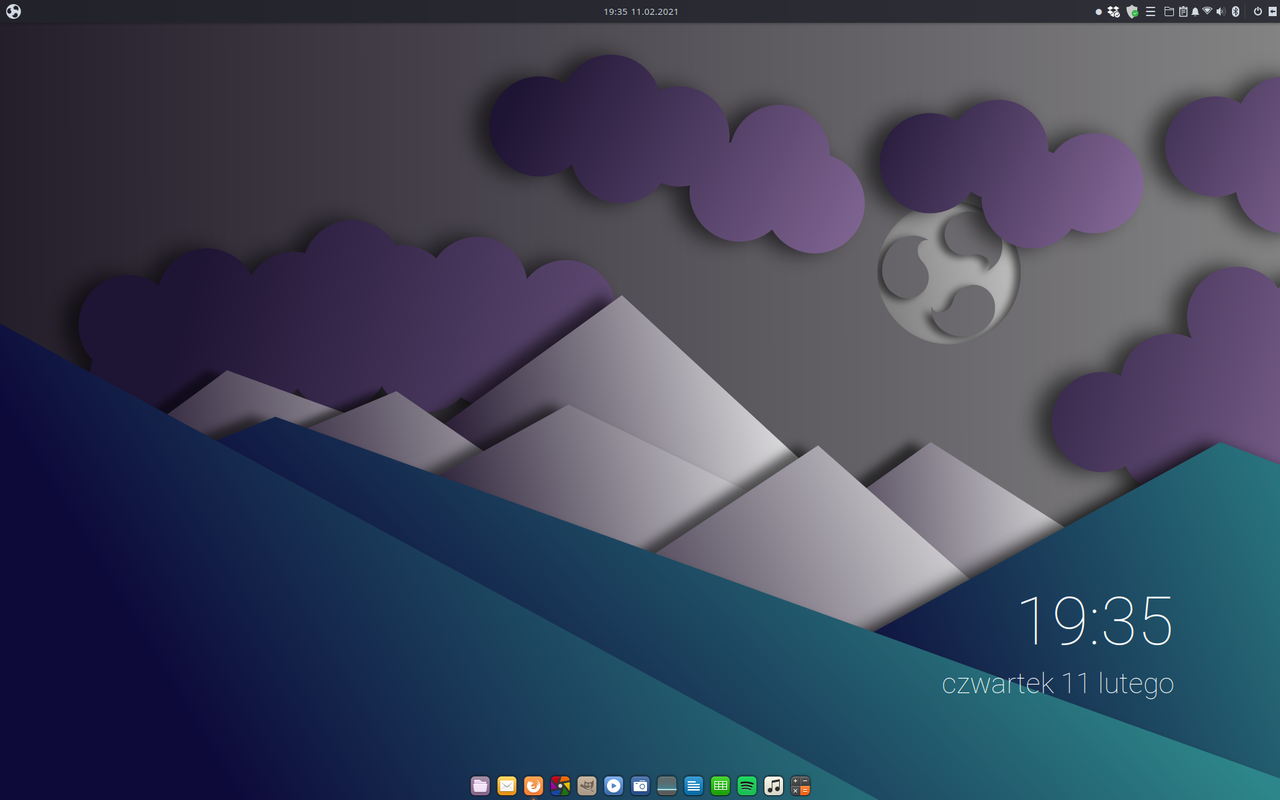Open the music note player in the dock
This screenshot has height=800, width=1280.
774,786
